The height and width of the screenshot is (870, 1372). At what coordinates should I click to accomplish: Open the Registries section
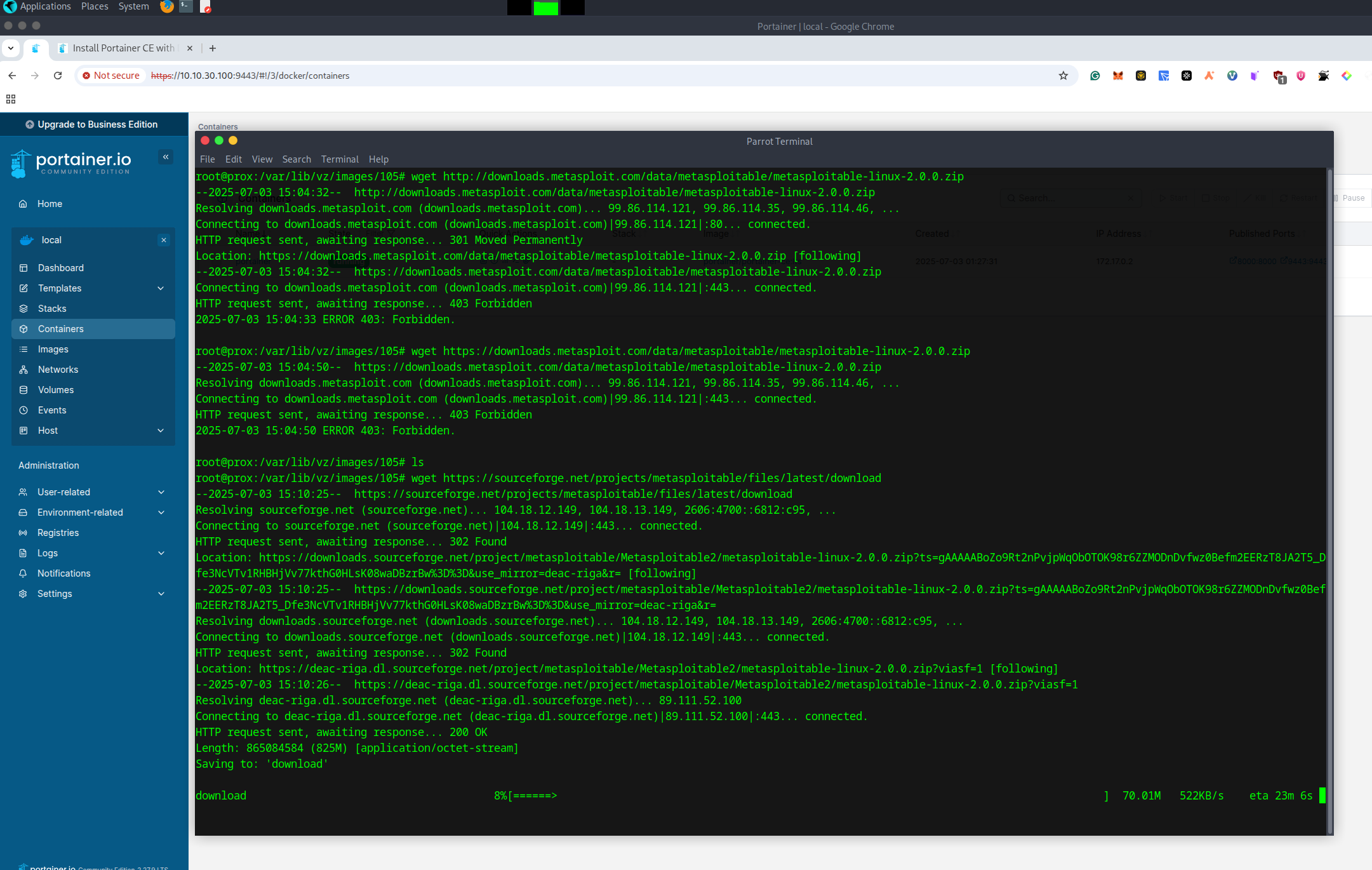click(58, 532)
